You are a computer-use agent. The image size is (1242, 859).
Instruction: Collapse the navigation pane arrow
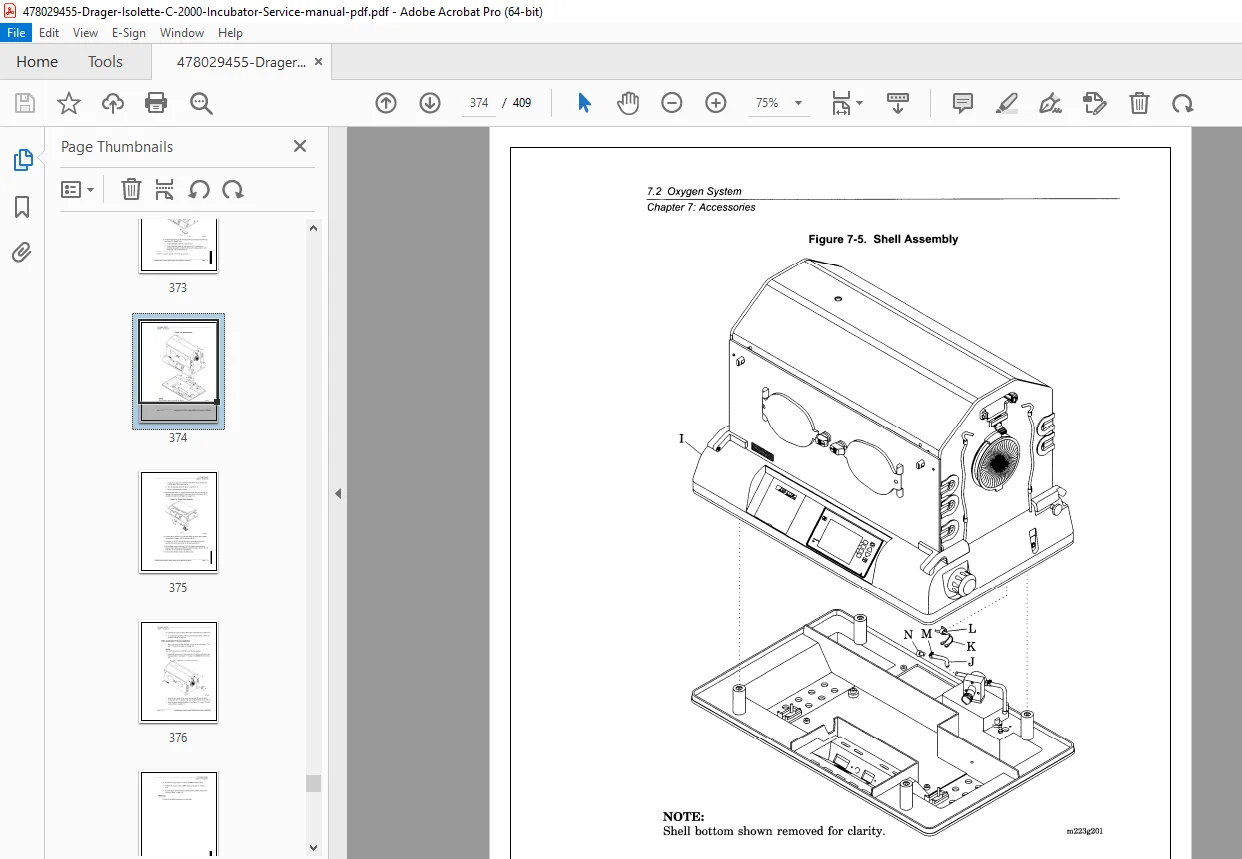[338, 493]
